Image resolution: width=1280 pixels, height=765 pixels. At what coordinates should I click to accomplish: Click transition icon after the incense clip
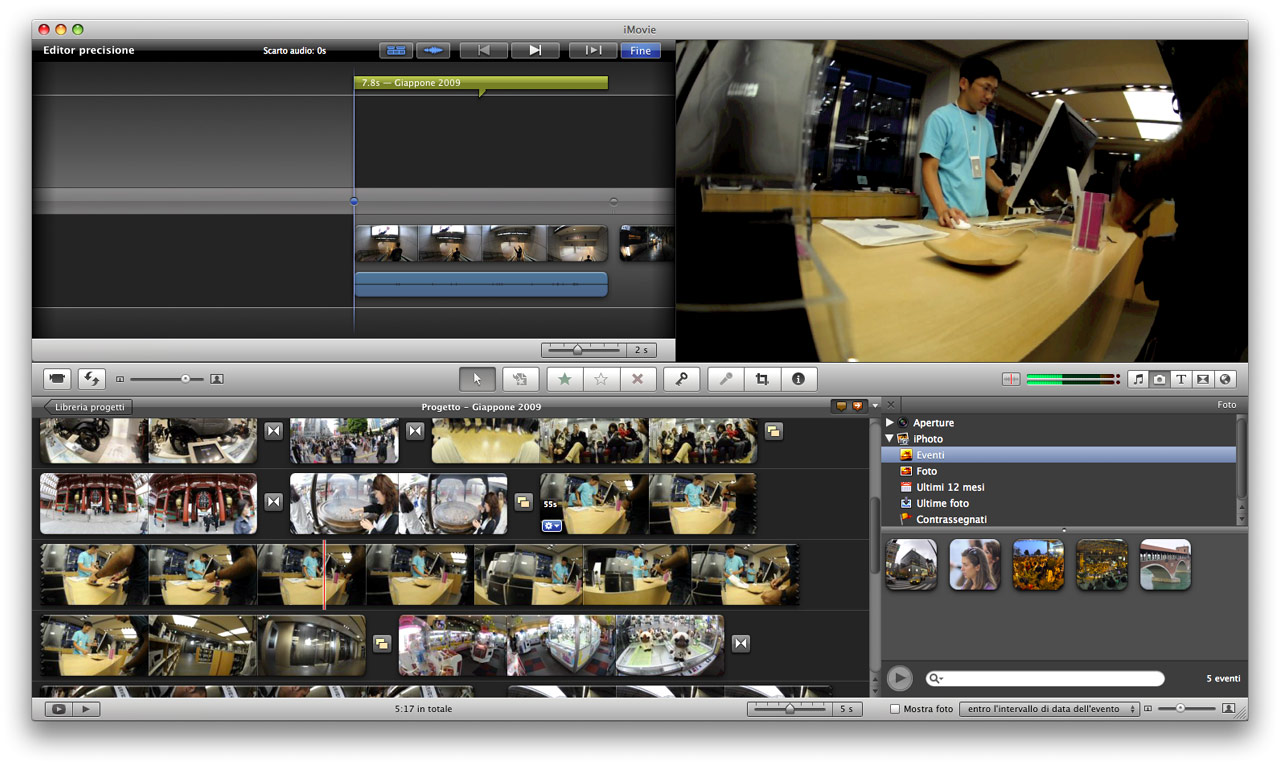(523, 502)
